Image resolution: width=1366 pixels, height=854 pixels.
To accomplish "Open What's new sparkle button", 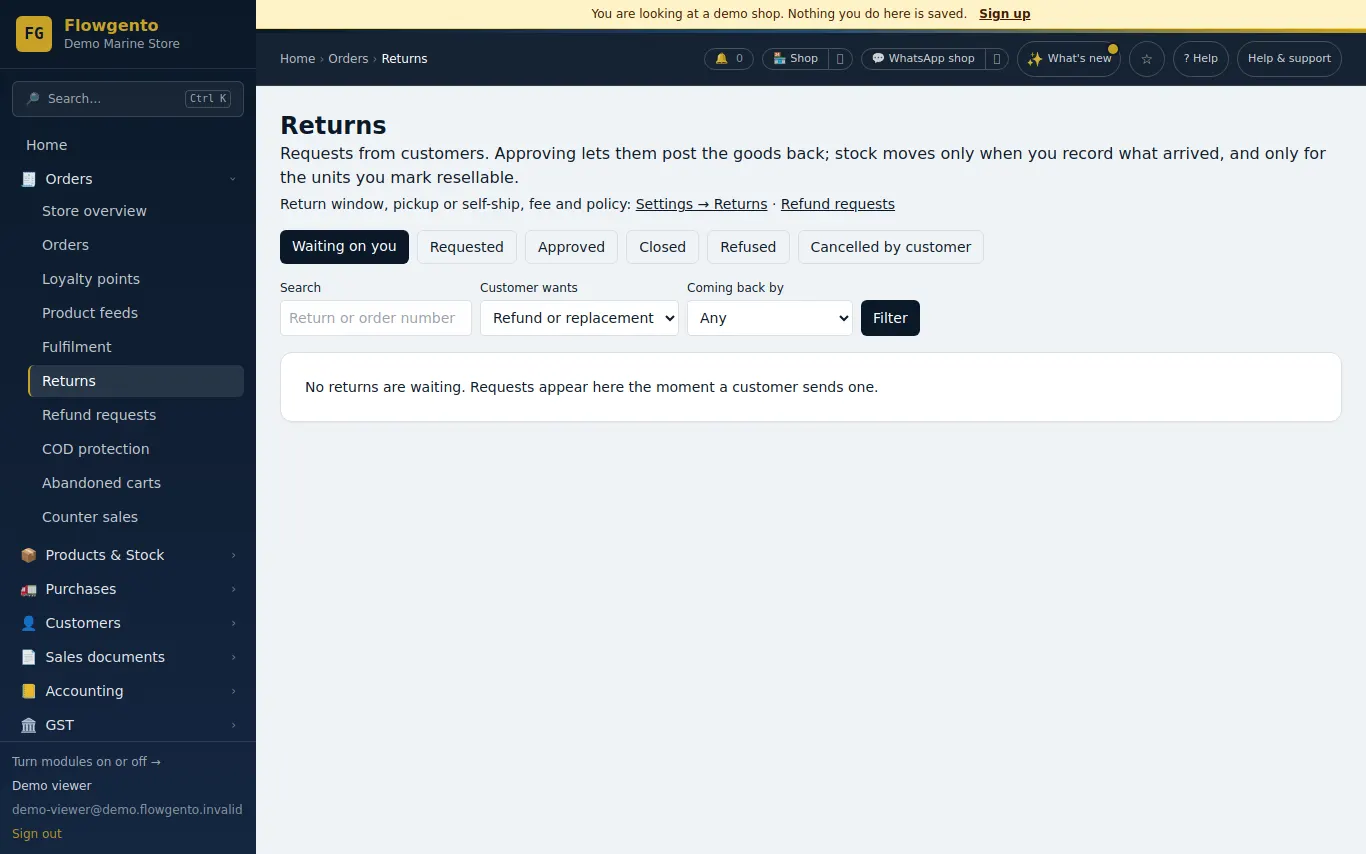I will pos(1069,59).
